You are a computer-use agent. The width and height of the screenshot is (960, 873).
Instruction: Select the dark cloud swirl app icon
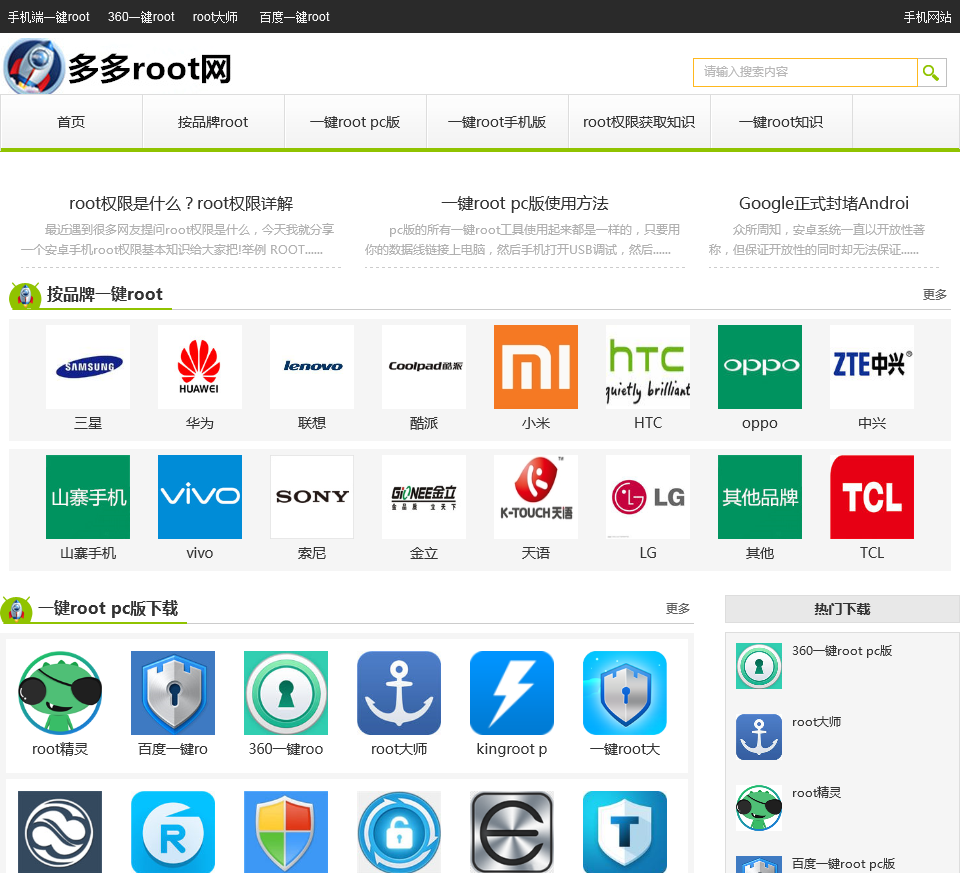coord(60,832)
